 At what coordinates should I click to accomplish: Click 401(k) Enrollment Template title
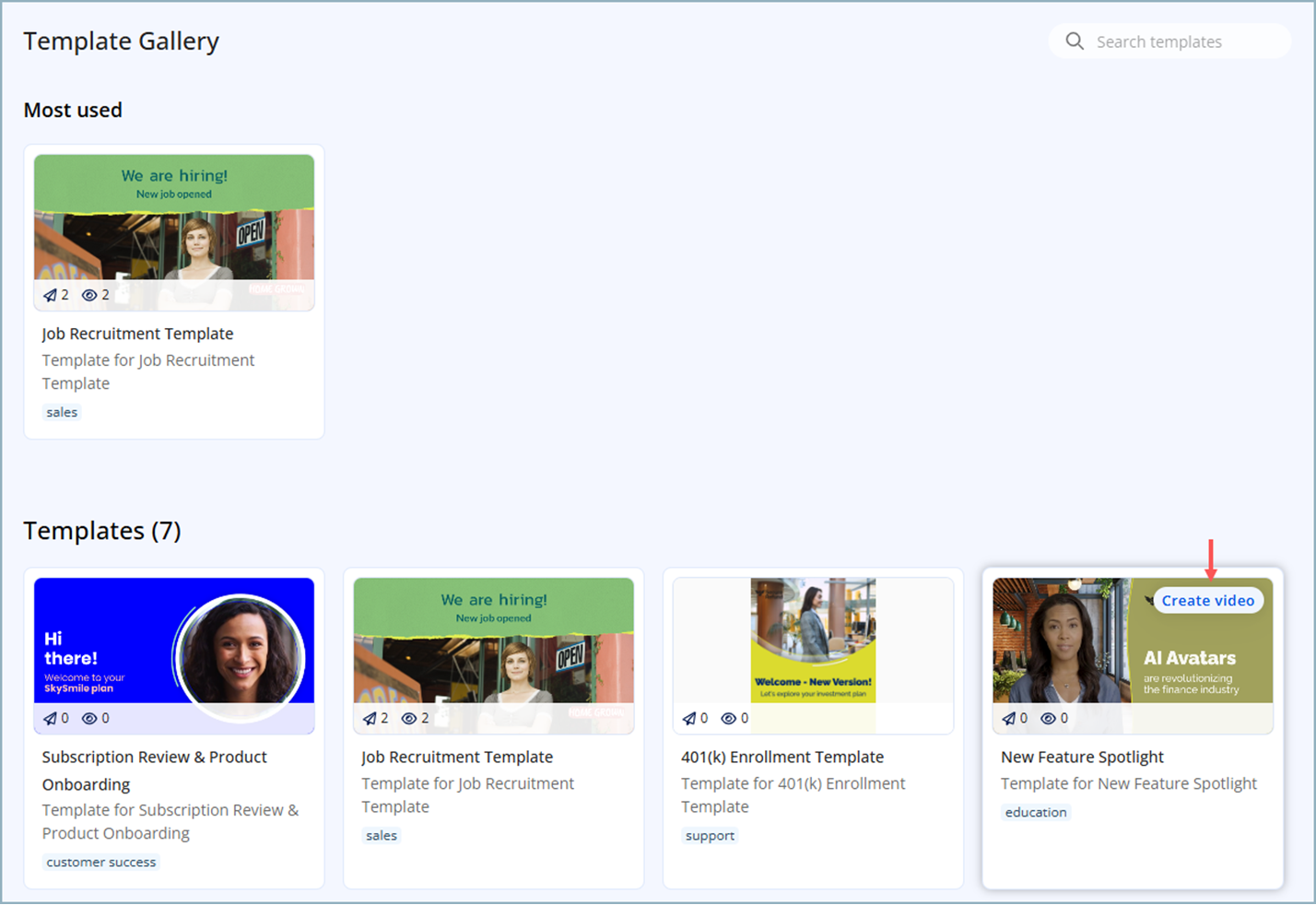pyautogui.click(x=781, y=757)
